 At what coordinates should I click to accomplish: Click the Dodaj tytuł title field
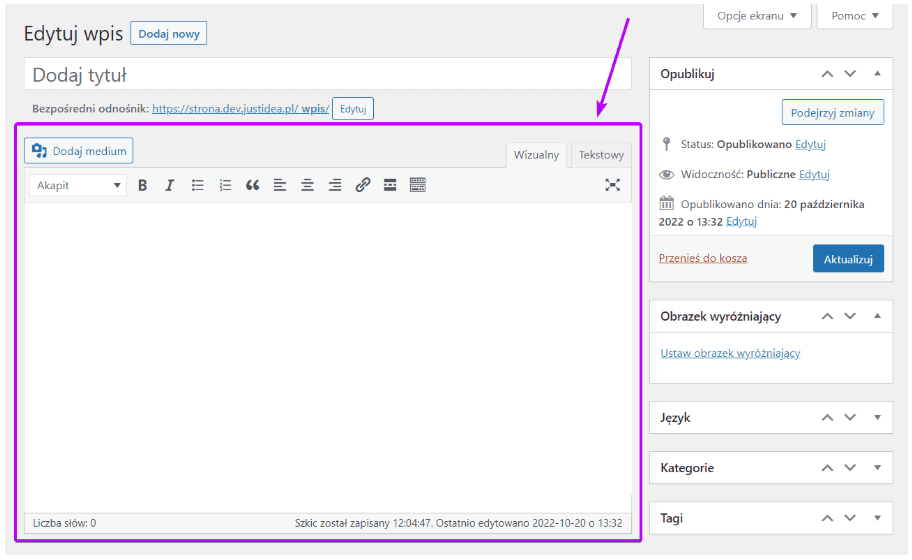328,75
